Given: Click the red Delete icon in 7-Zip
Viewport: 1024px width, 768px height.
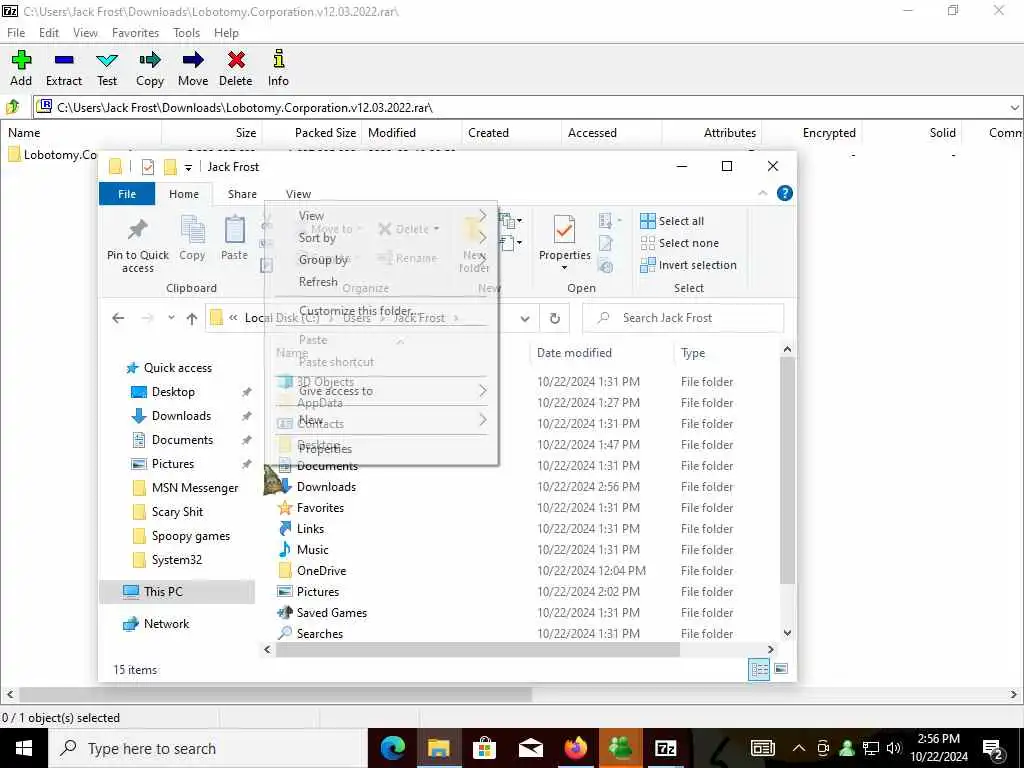Looking at the screenshot, I should (x=236, y=68).
